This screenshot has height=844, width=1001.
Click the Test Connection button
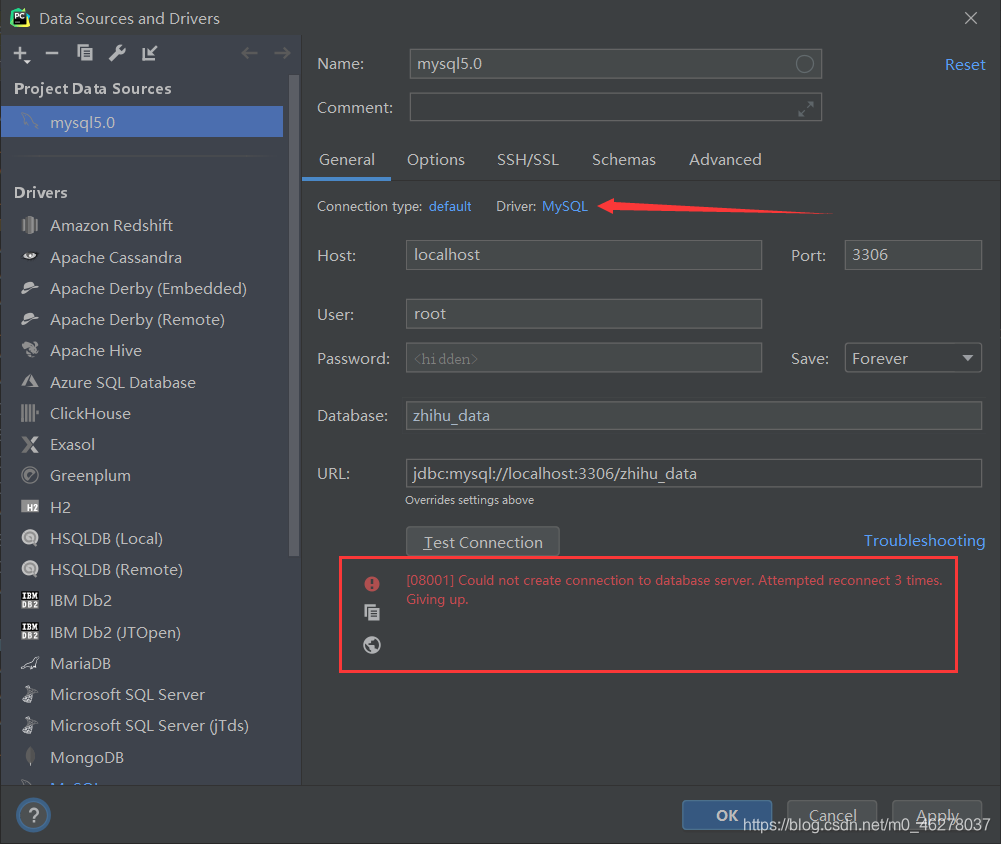coord(483,541)
